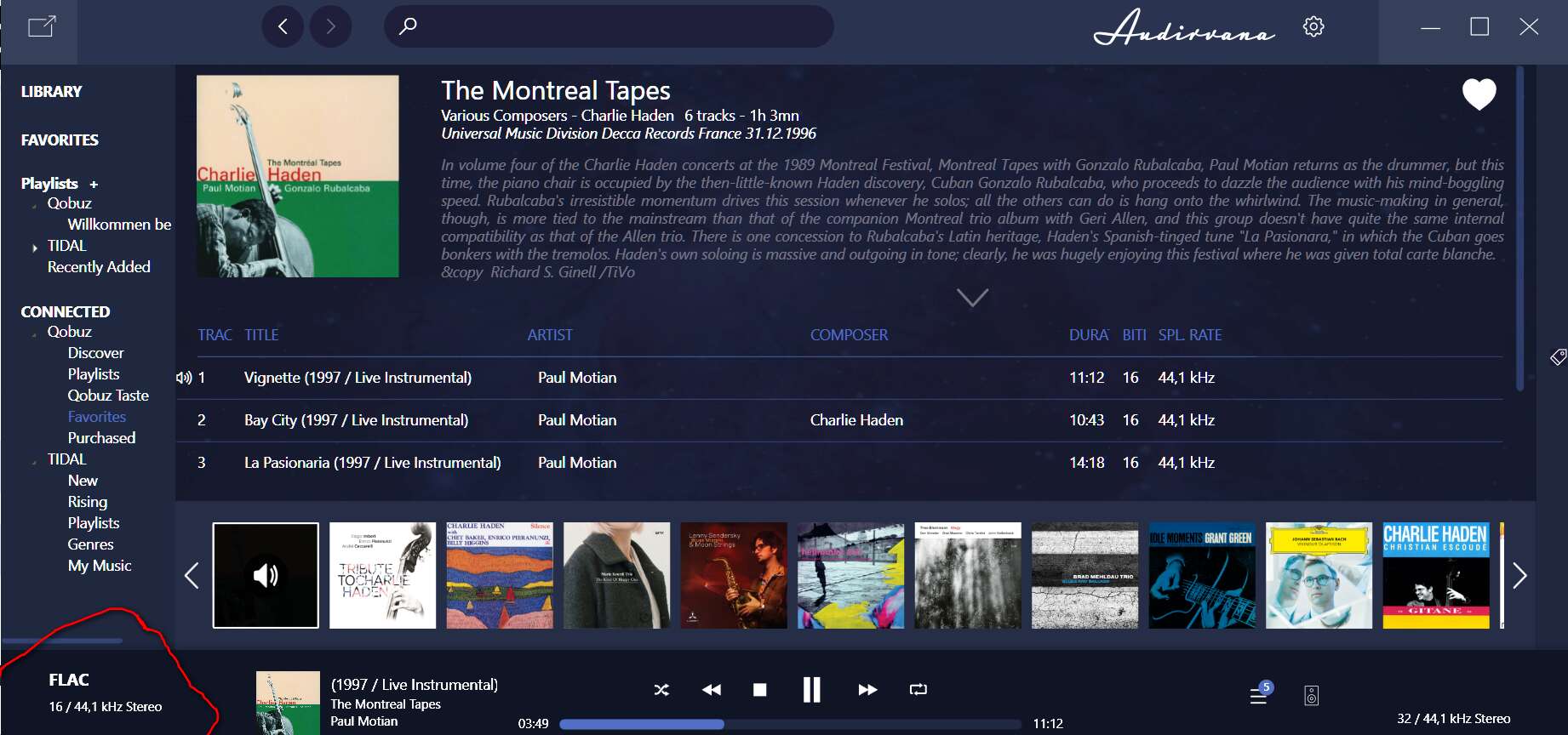
Task: Collapse the Qobuz playlists tree node
Action: click(34, 205)
